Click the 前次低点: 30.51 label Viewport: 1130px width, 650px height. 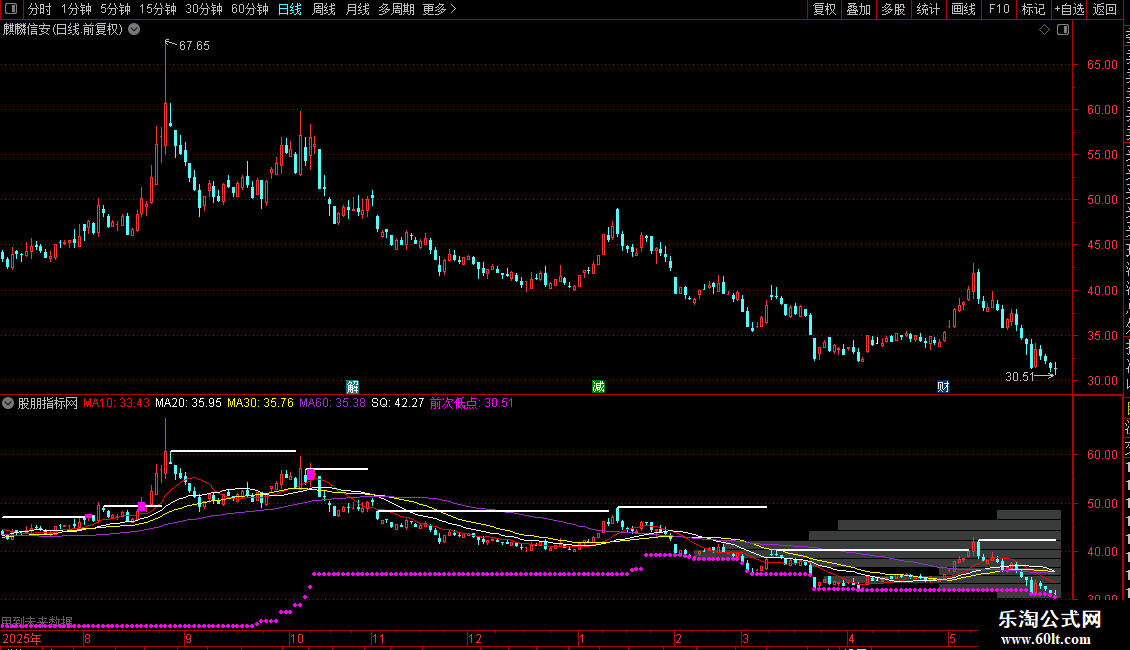click(x=472, y=403)
